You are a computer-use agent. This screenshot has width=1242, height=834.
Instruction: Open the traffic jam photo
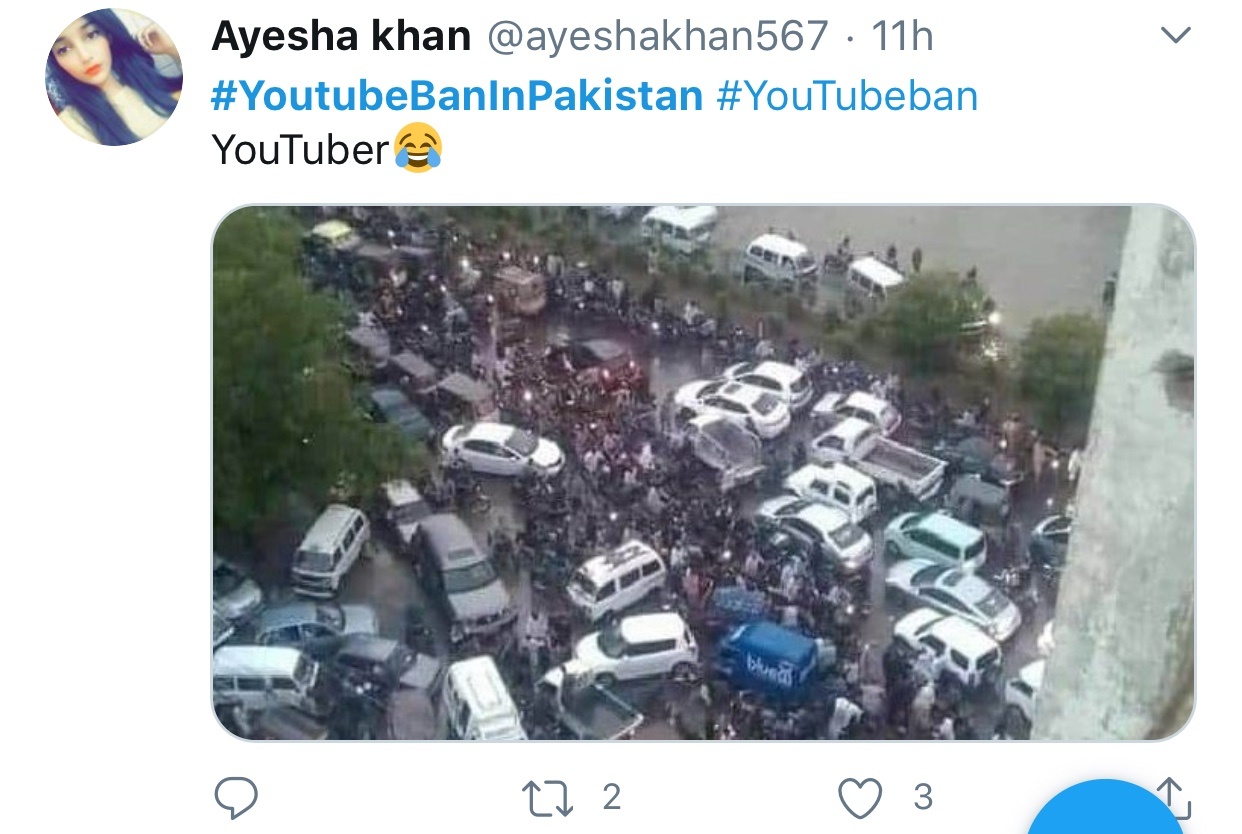pos(703,473)
